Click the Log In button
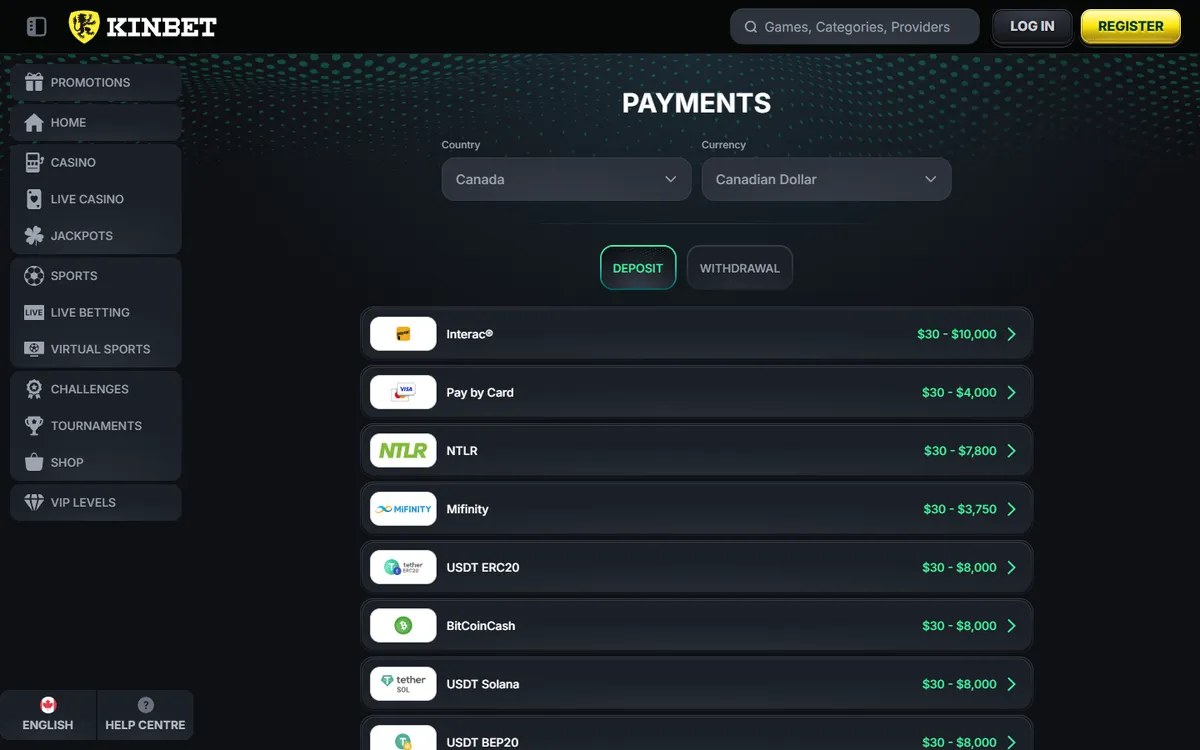1200x750 pixels. (x=1032, y=27)
